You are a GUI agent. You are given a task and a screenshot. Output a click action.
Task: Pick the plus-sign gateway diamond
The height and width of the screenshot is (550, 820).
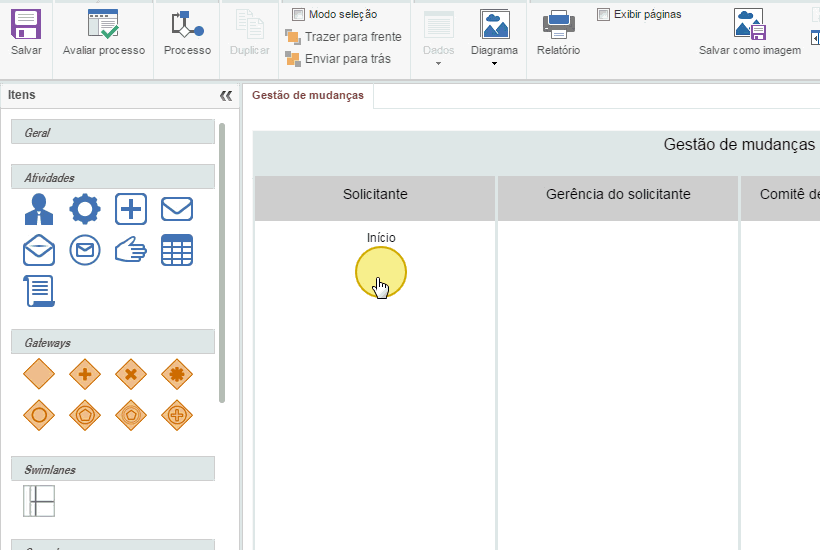pyautogui.click(x=85, y=375)
